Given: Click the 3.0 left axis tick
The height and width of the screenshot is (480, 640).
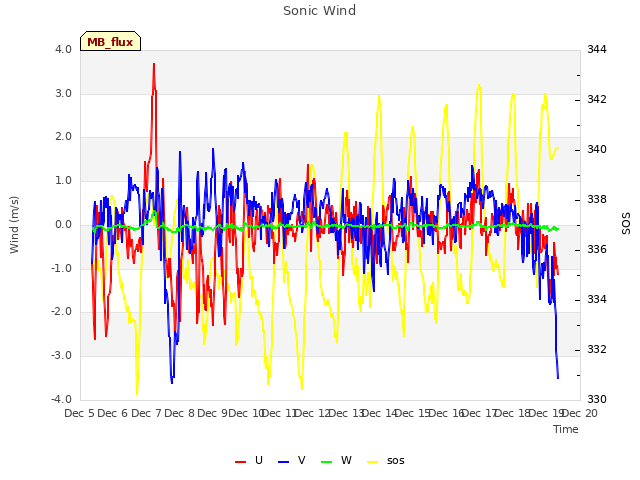Looking at the screenshot, I should 63,93.
